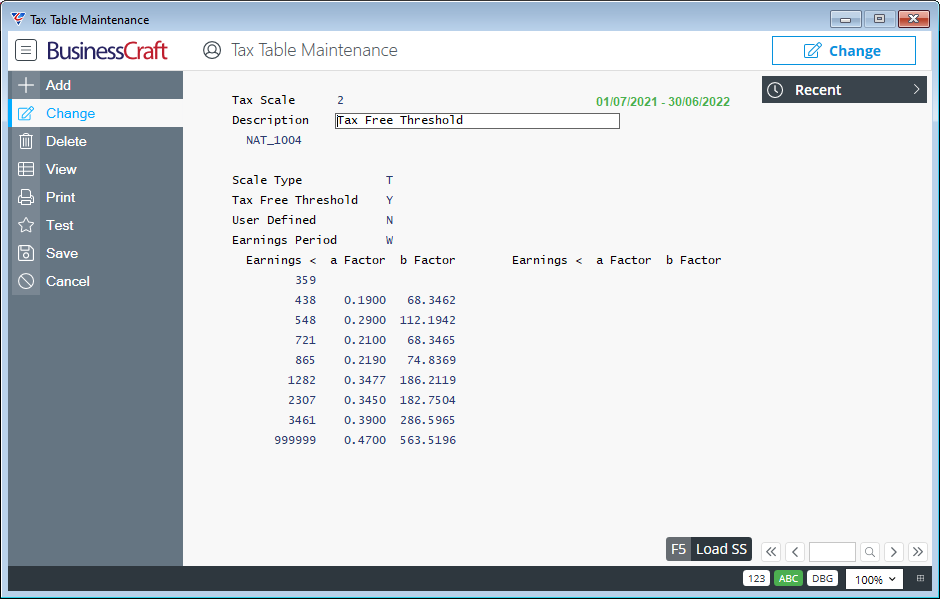The height and width of the screenshot is (599, 940).
Task: Click the Cancel circle-slash icon
Action: point(26,281)
